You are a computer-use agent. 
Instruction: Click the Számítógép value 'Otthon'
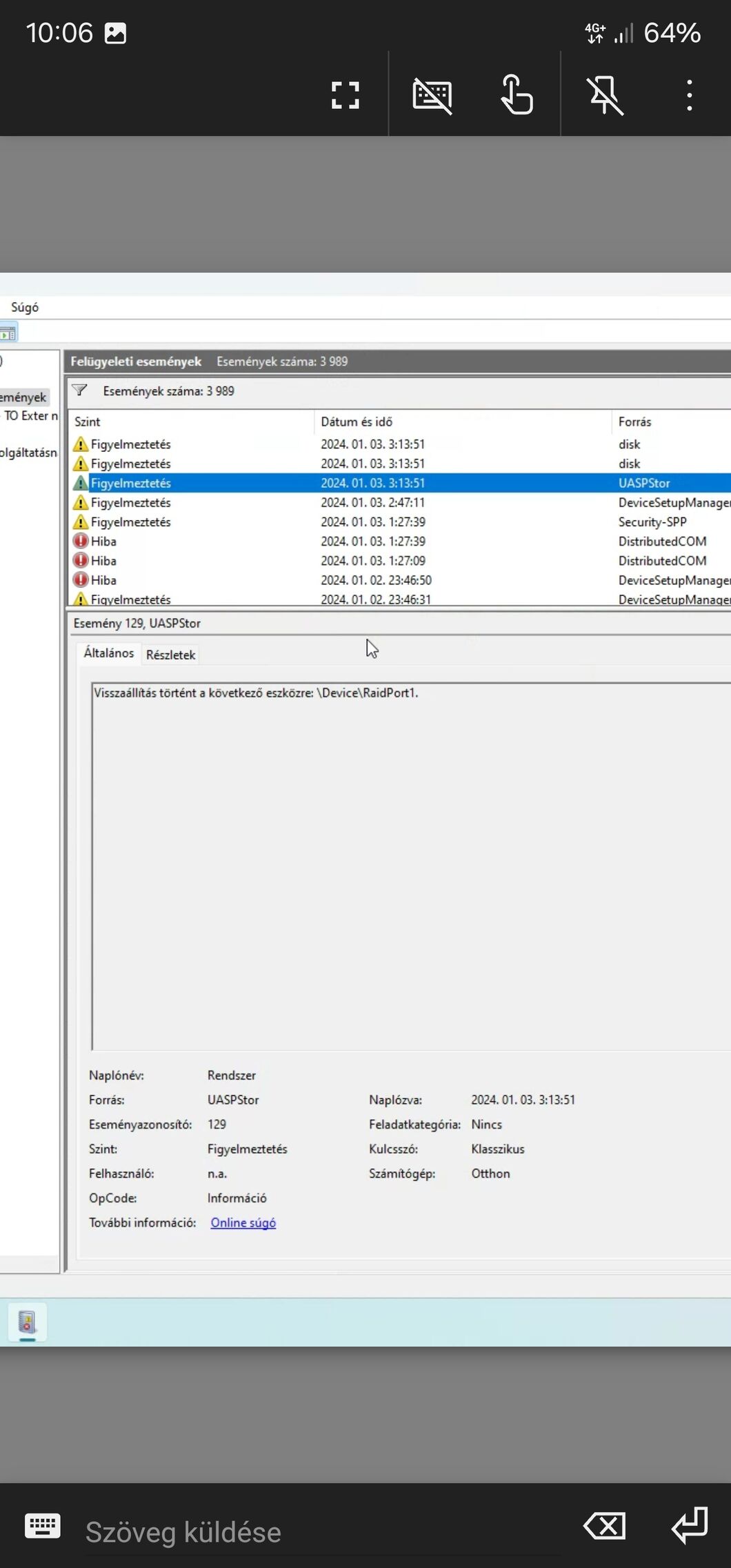(490, 1173)
